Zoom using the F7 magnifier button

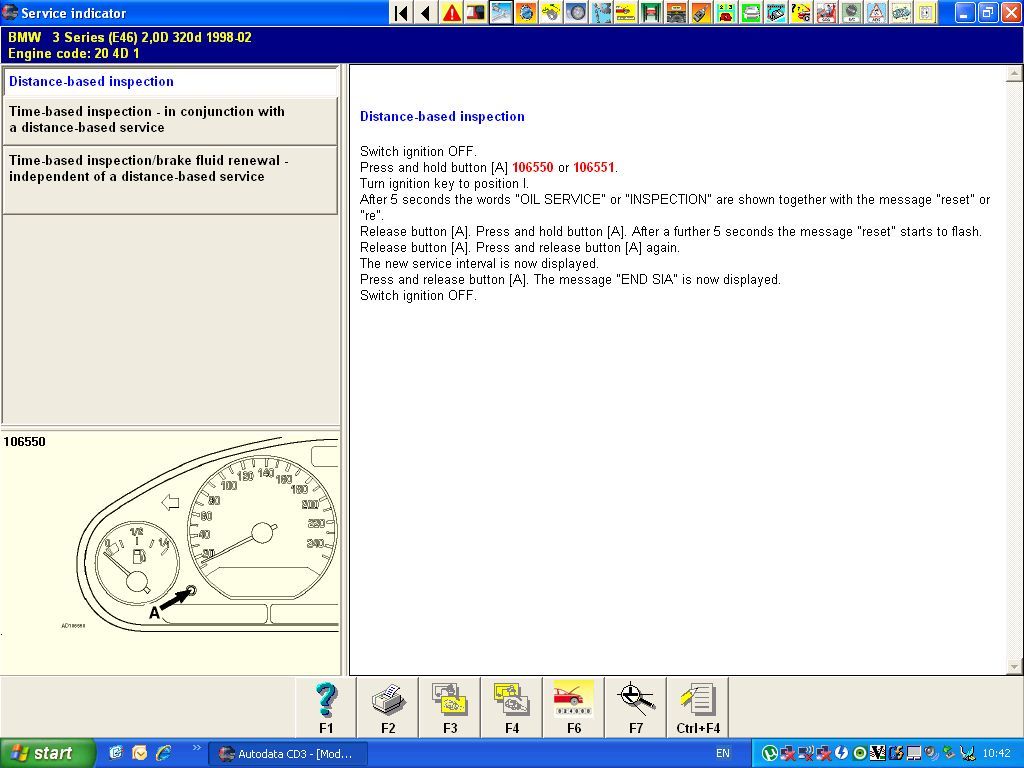click(x=636, y=708)
